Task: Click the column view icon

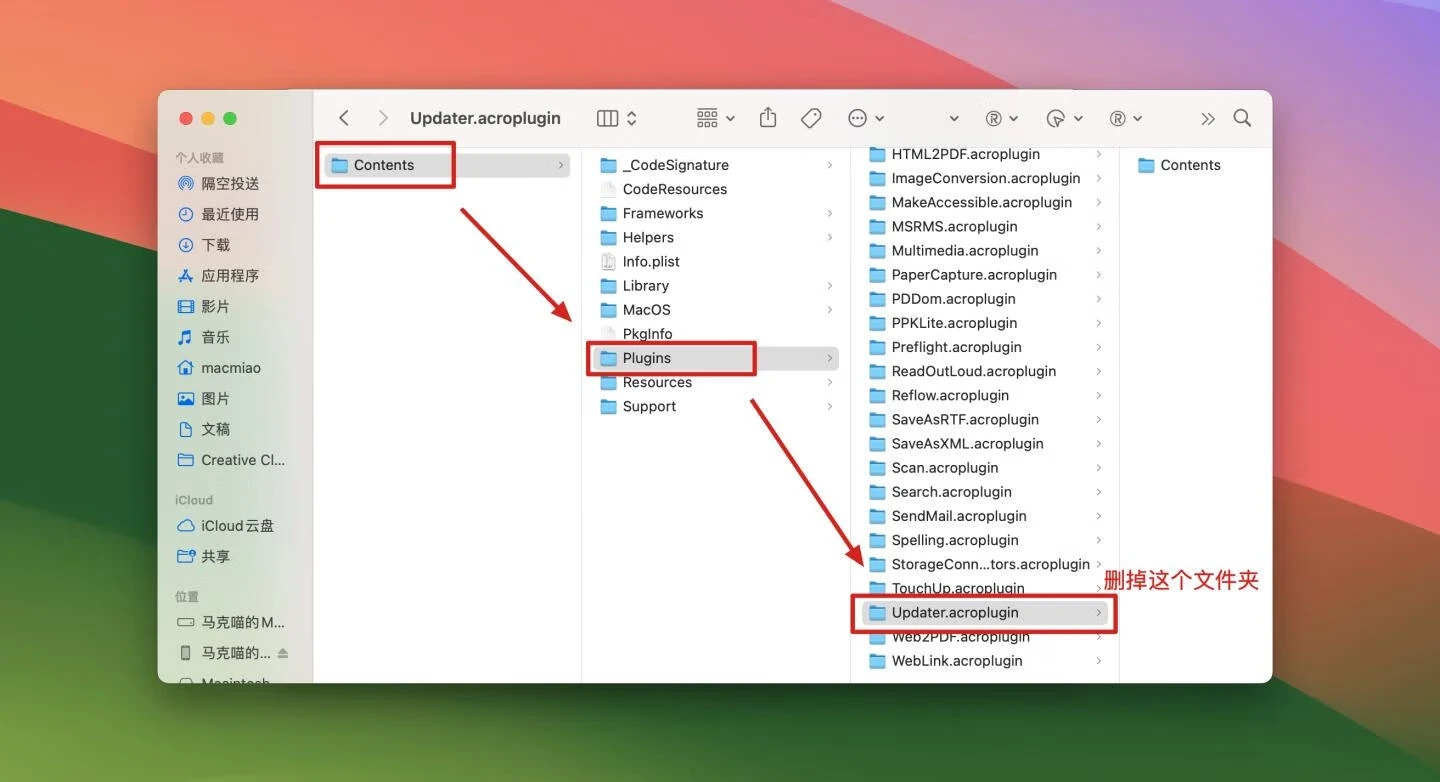Action: (x=607, y=118)
